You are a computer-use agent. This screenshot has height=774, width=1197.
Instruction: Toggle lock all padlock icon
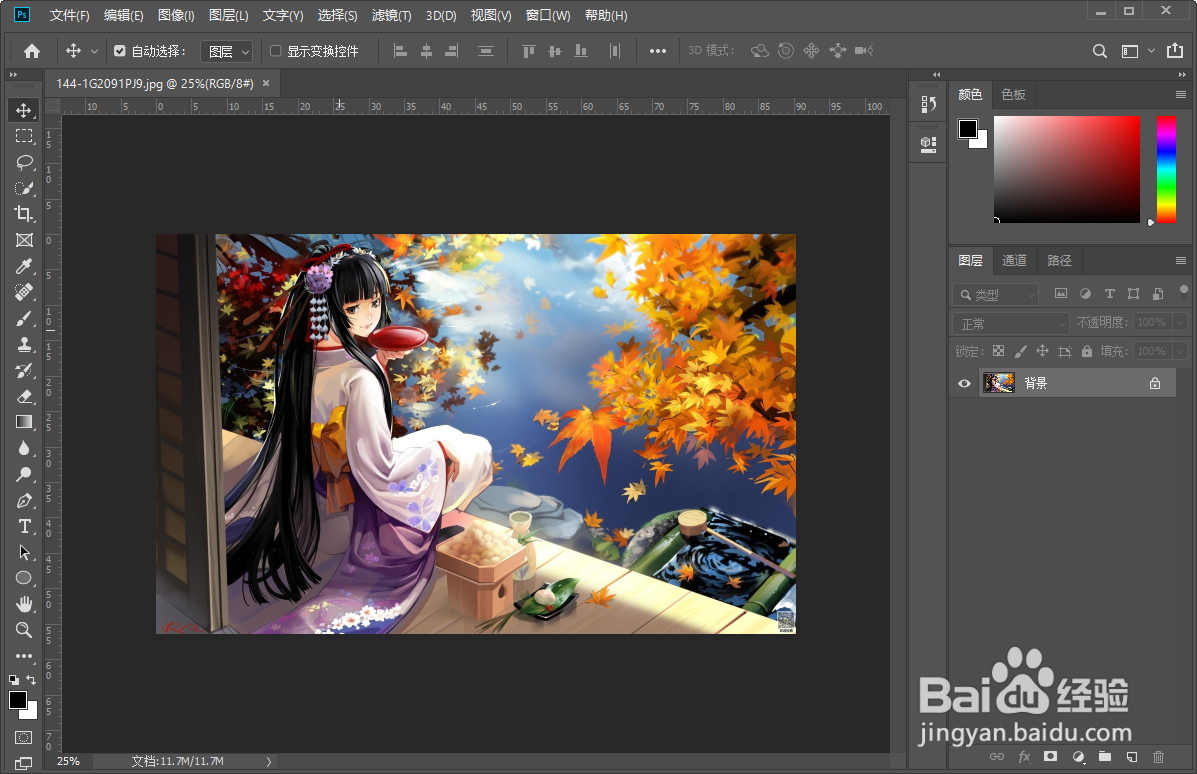tap(1086, 351)
